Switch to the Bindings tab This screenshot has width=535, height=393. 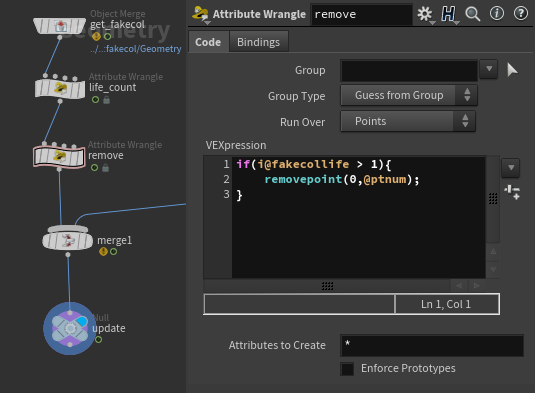(x=258, y=42)
